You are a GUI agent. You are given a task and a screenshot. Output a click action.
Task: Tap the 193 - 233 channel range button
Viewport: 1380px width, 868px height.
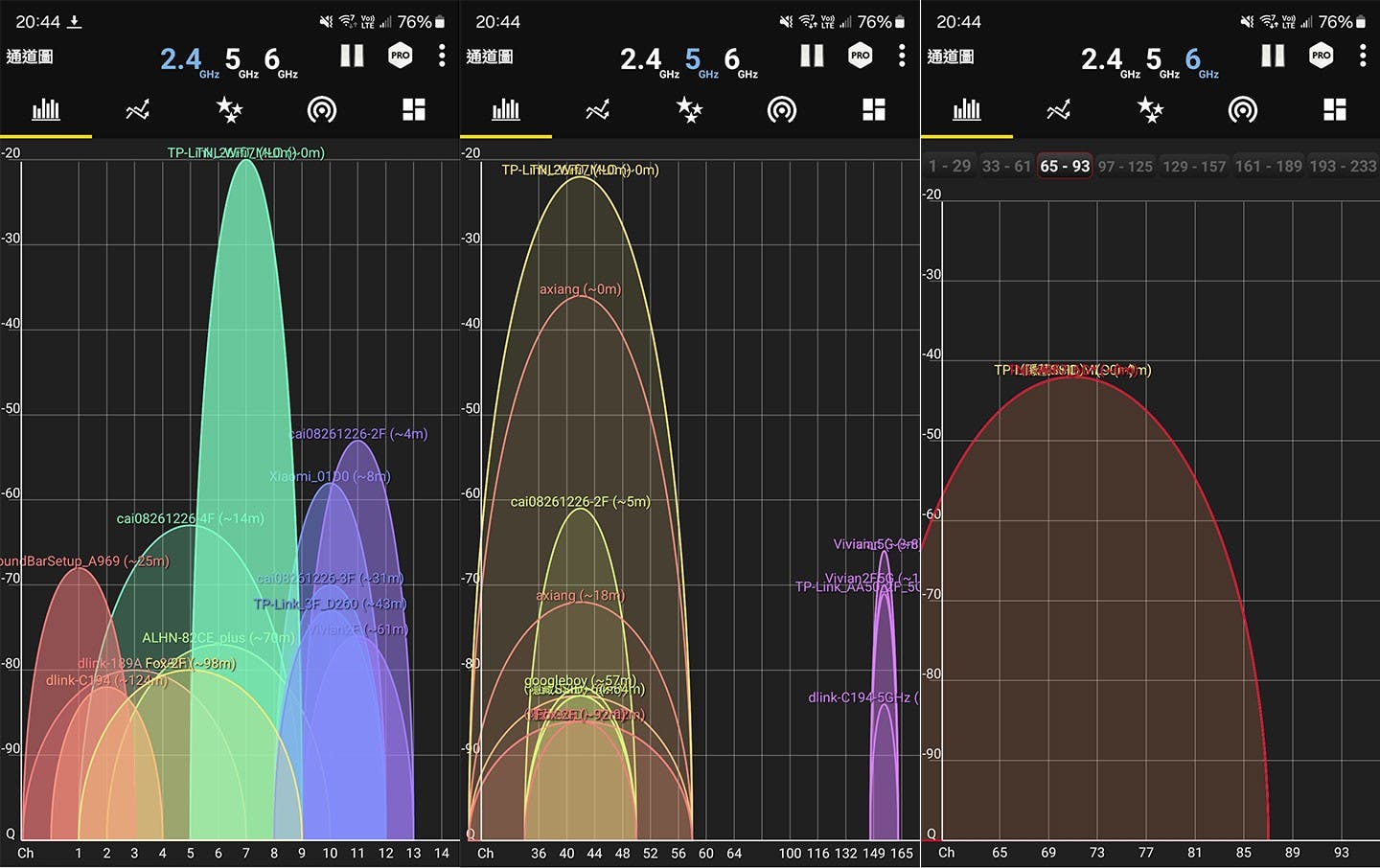(x=1343, y=167)
